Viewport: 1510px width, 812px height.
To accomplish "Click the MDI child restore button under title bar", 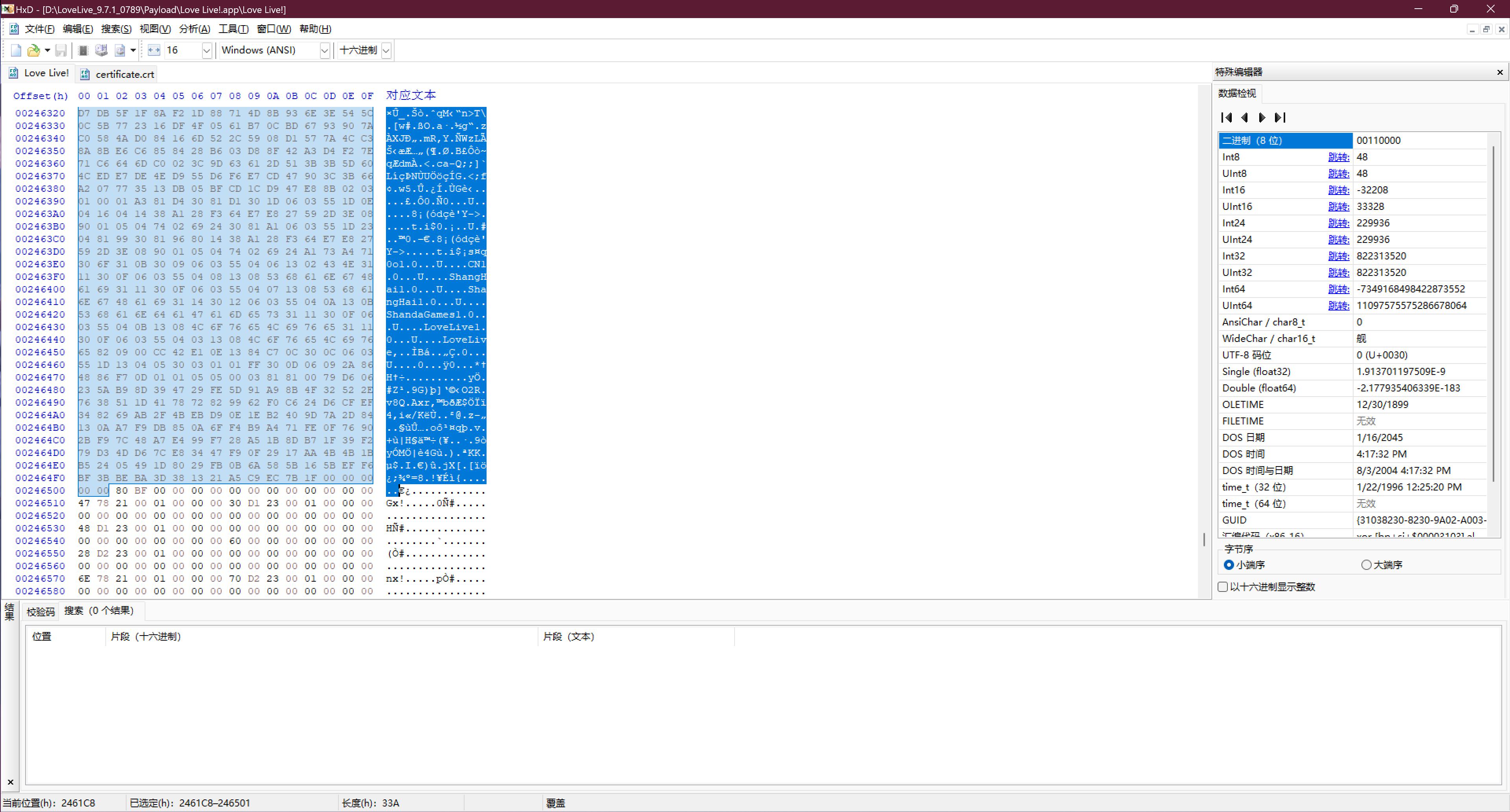I will (x=1486, y=29).
